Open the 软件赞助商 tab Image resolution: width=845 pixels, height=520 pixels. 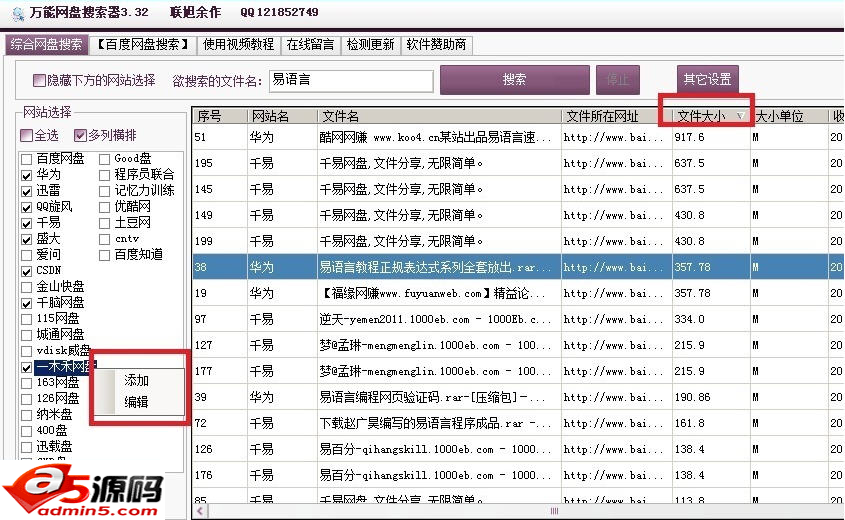click(x=437, y=44)
